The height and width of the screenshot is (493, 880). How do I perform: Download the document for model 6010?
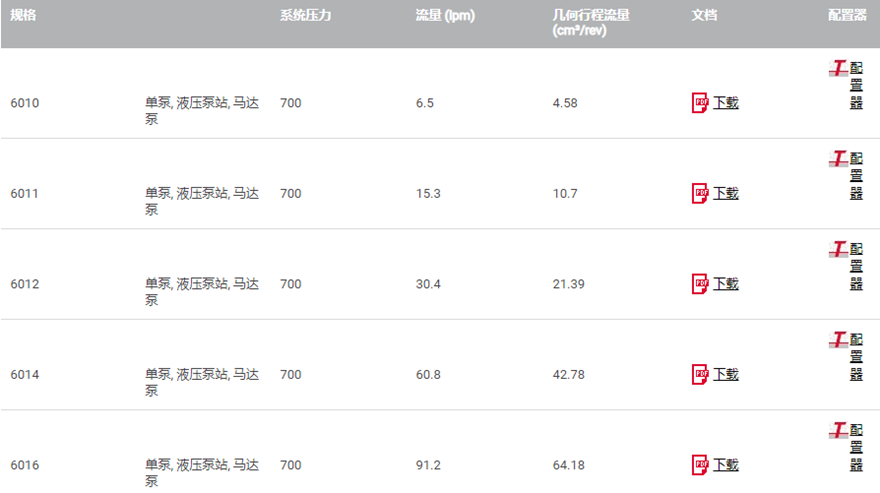(x=726, y=103)
